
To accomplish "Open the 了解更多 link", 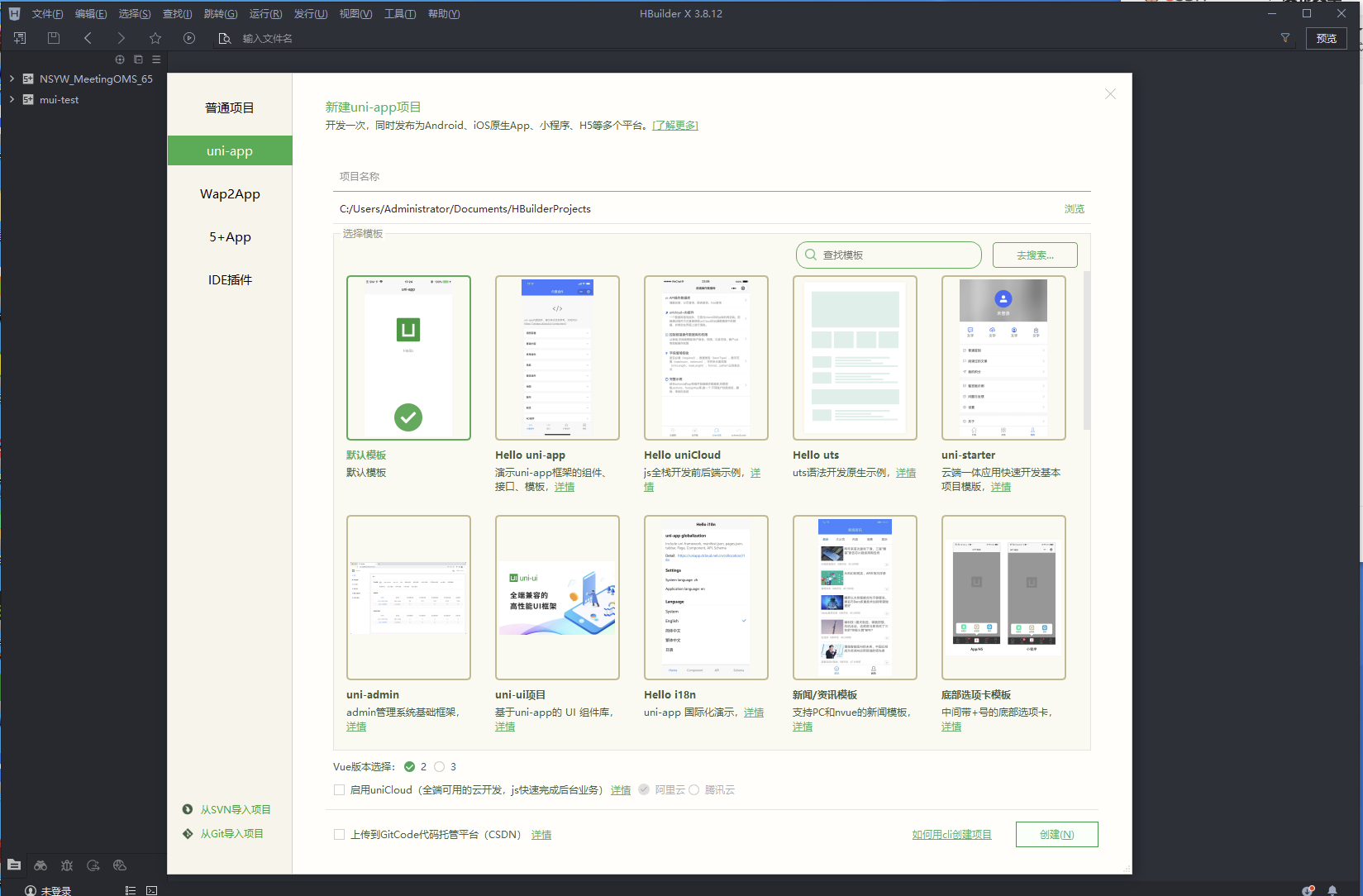I will 675,125.
